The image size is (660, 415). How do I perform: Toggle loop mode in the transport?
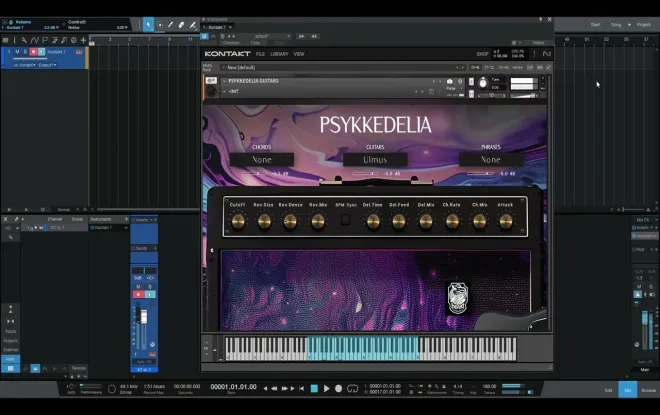click(352, 388)
